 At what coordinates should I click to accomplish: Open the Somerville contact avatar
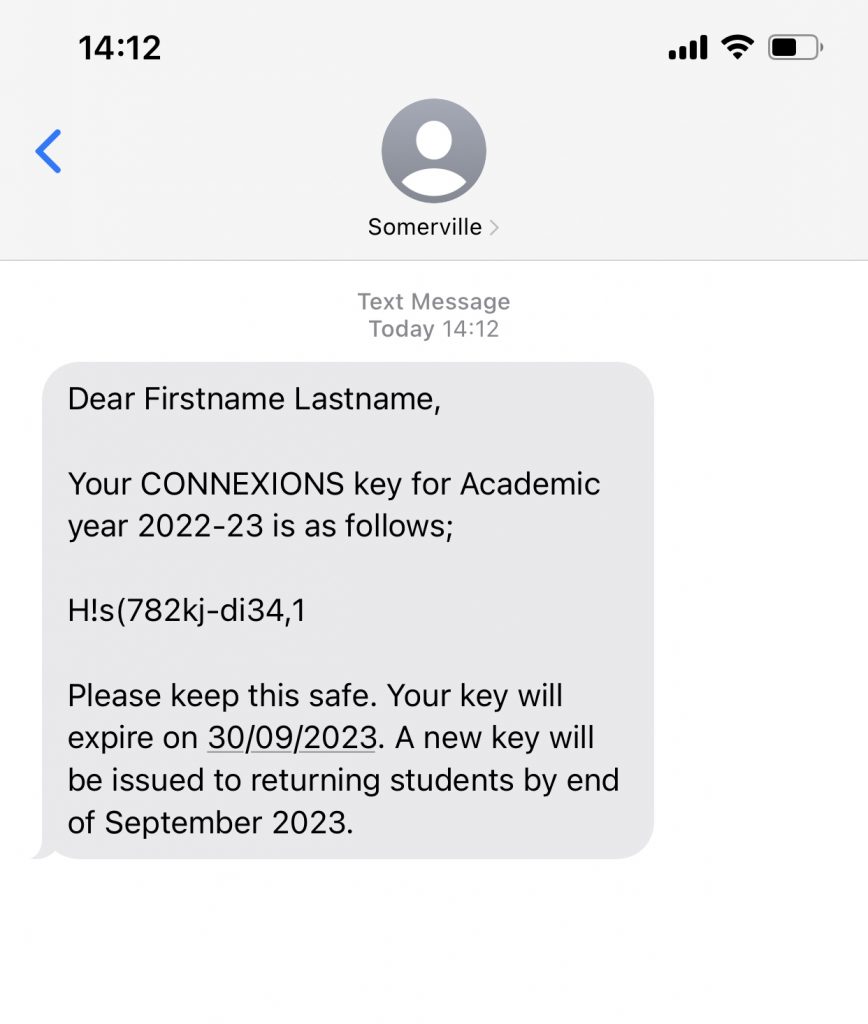(x=434, y=151)
